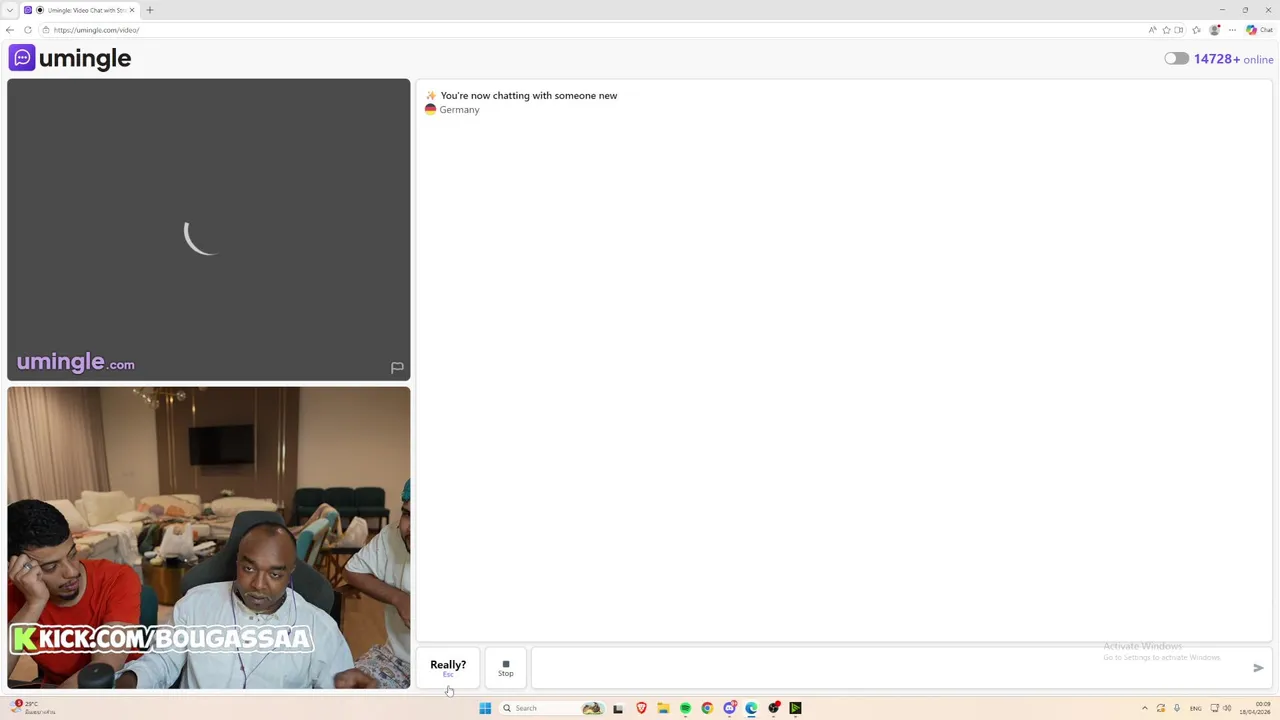
Task: Click the 14728+ online counter
Action: (x=1233, y=59)
